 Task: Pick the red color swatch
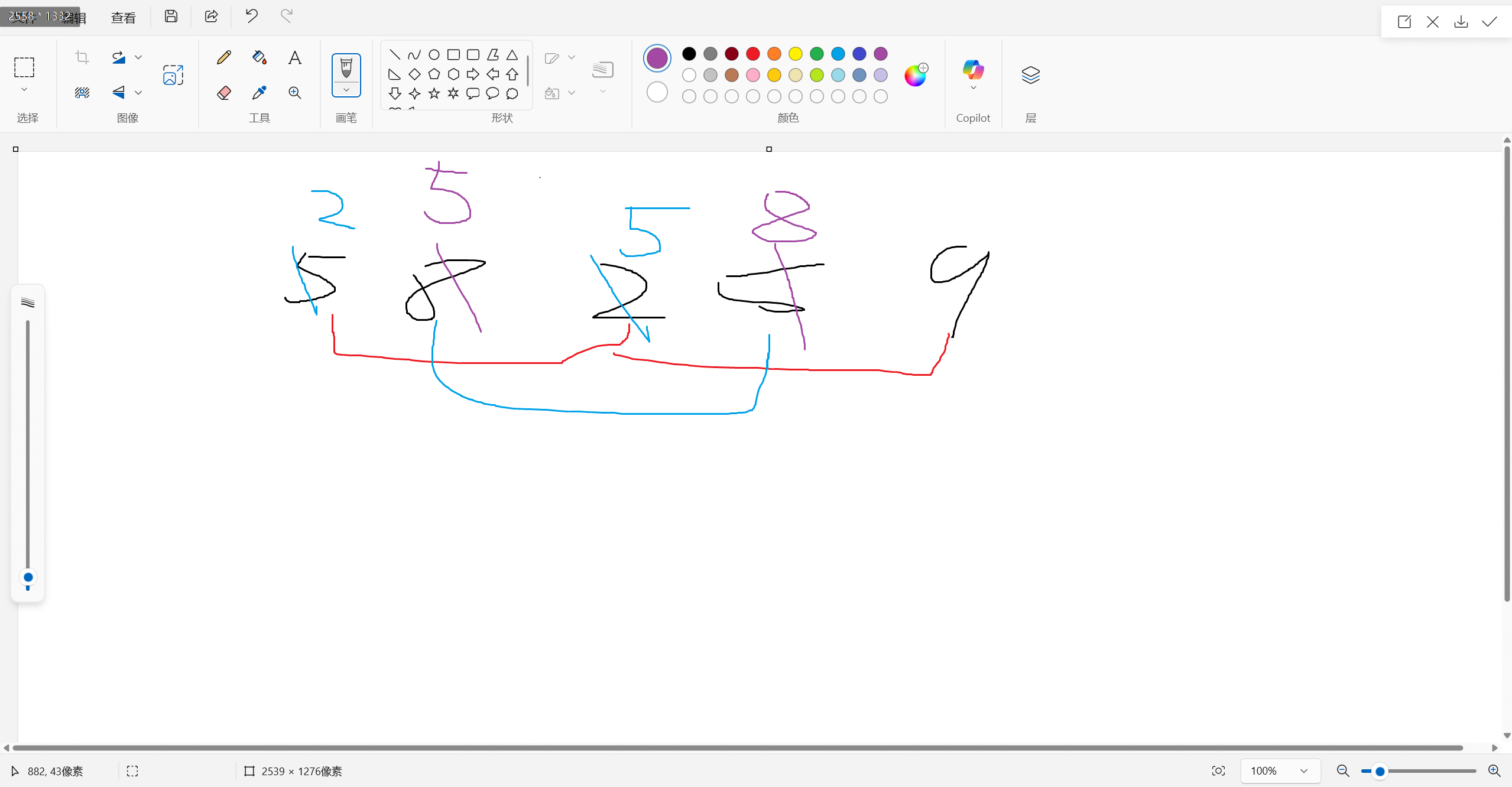pos(752,54)
